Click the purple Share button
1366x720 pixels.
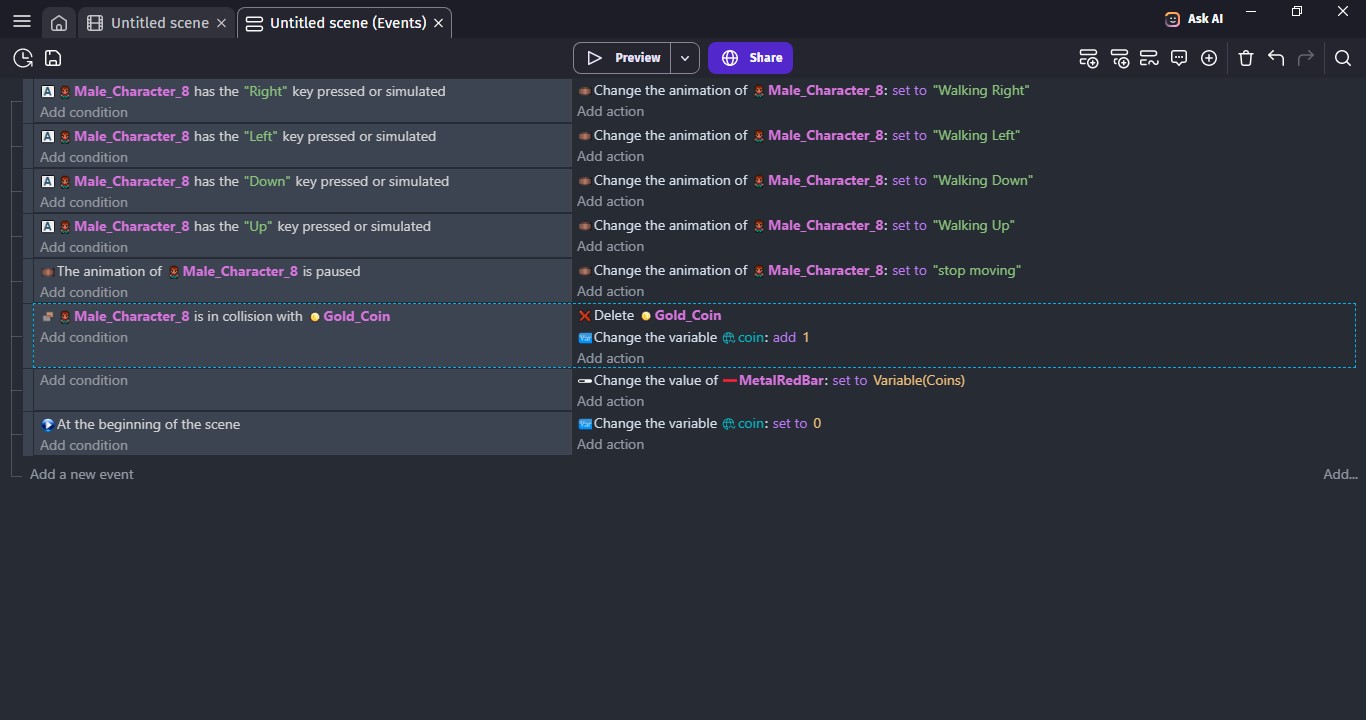point(751,58)
